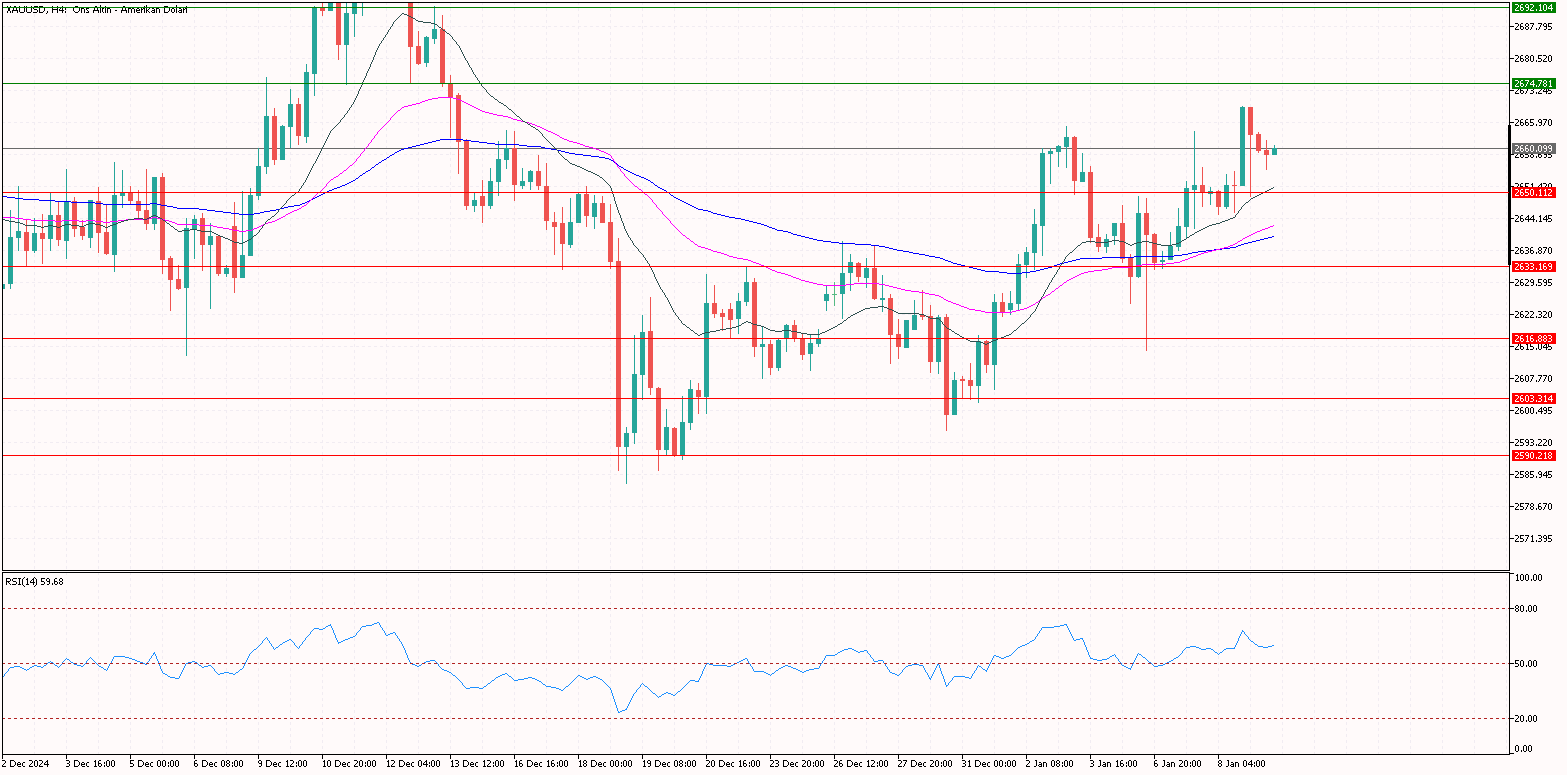Screen dimensions: 1567x775
Task: Click the 31 Dec 00:00 time label
Action: point(987,764)
